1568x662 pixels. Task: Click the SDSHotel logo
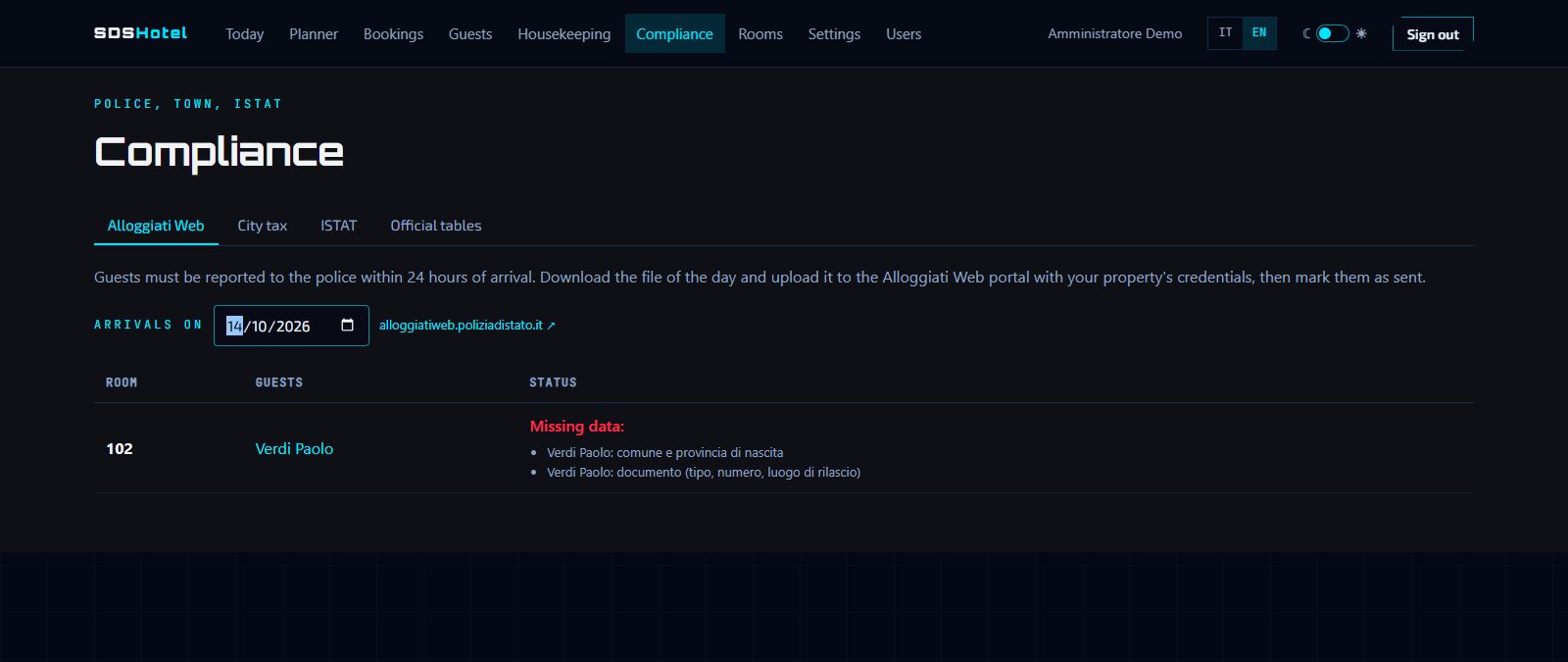[x=140, y=33]
